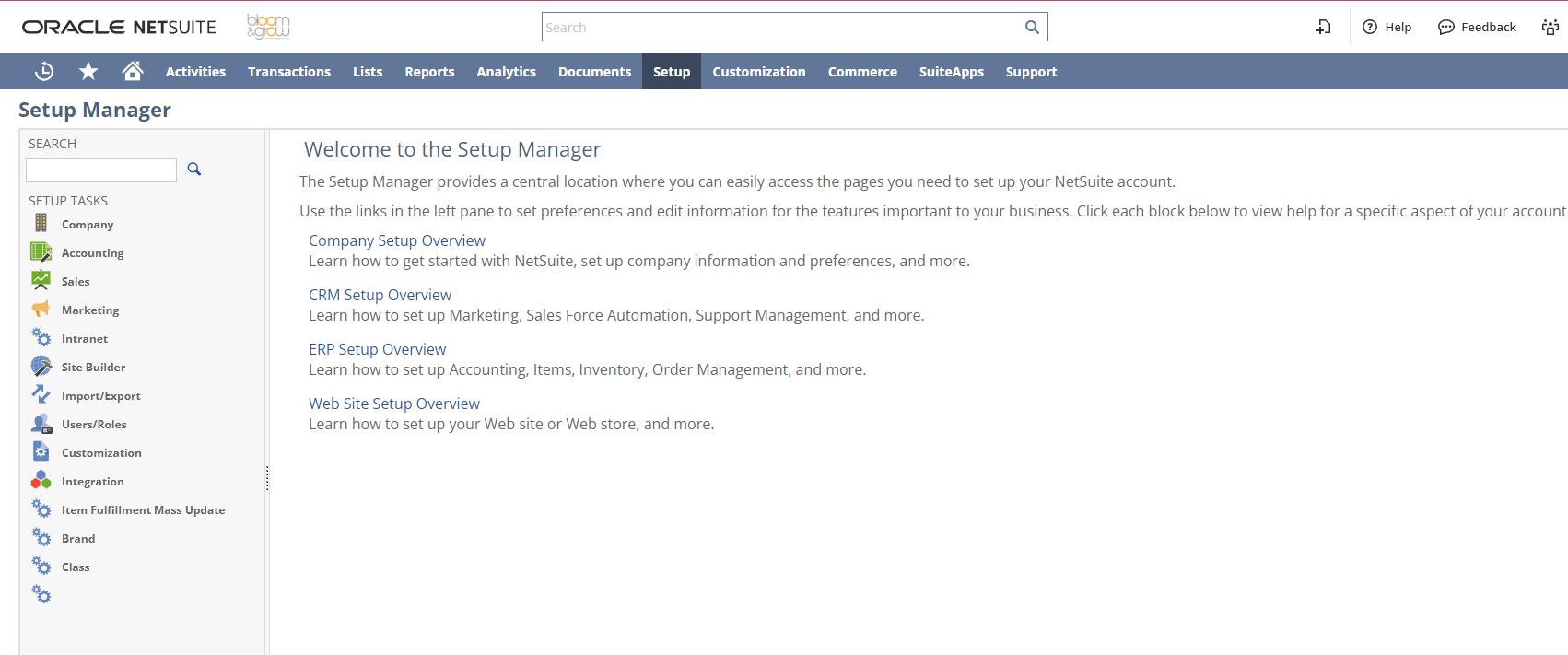Click the sidebar pane divider handle

[267, 478]
